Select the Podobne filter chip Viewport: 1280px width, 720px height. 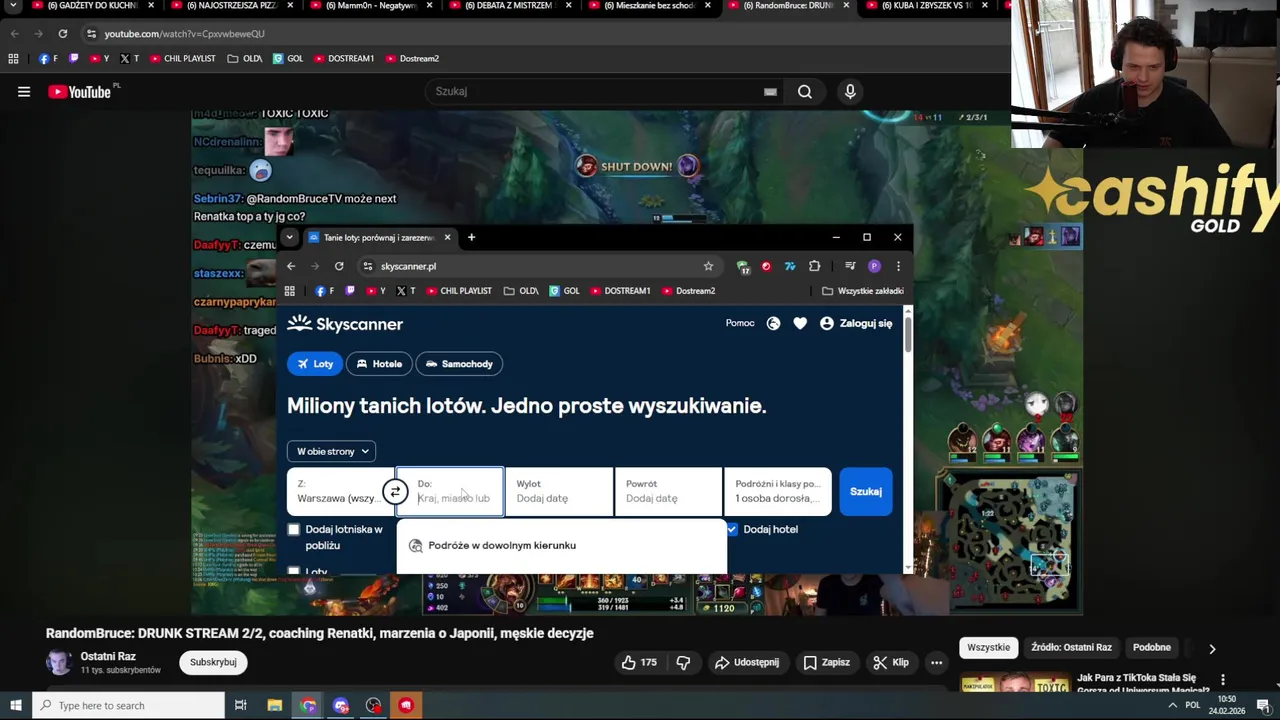[1152, 648]
